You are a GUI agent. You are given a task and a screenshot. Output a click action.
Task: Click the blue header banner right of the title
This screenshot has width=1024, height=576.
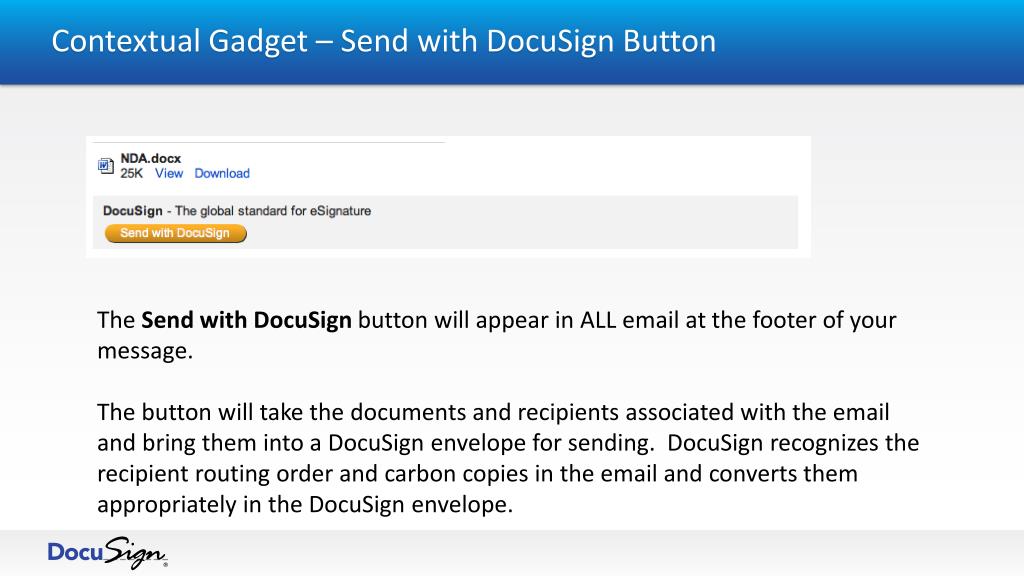869,42
